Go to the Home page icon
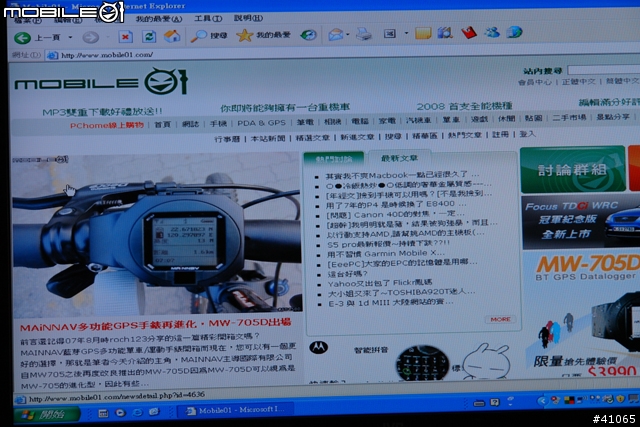This screenshot has height=427, width=640. coord(172,36)
